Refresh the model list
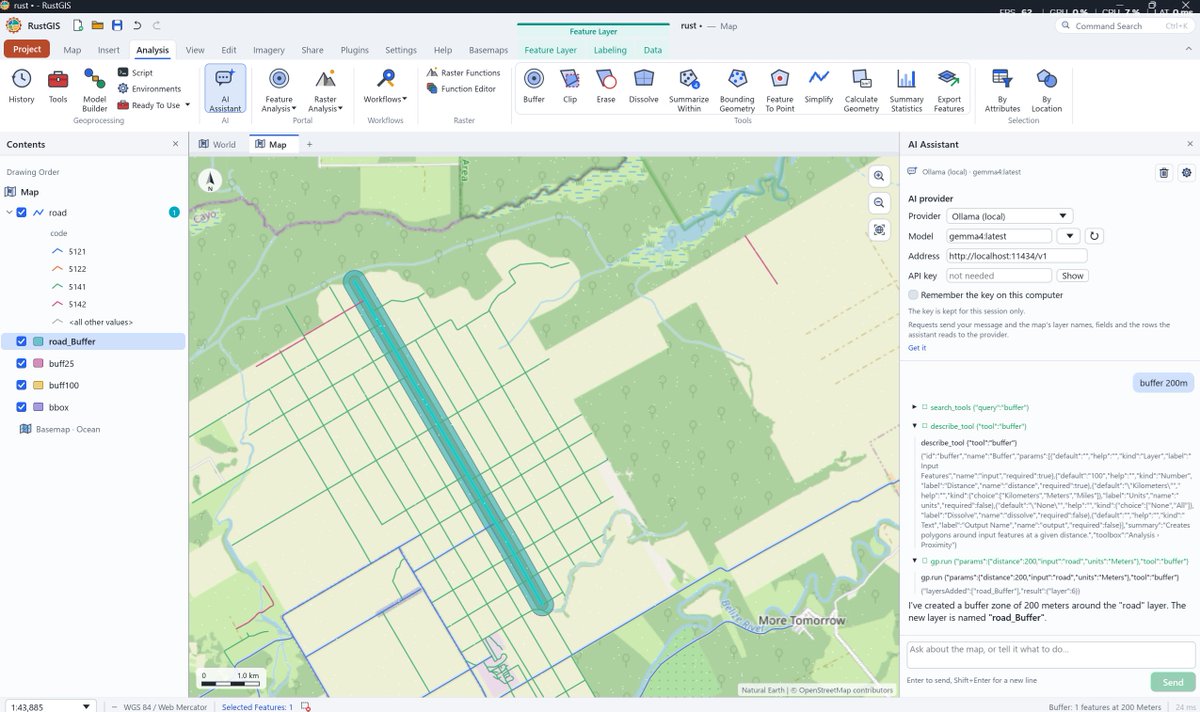 pyautogui.click(x=1094, y=236)
